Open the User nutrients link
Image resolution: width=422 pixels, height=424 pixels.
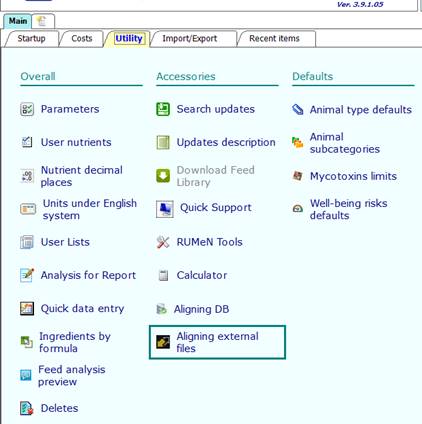pyautogui.click(x=76, y=142)
